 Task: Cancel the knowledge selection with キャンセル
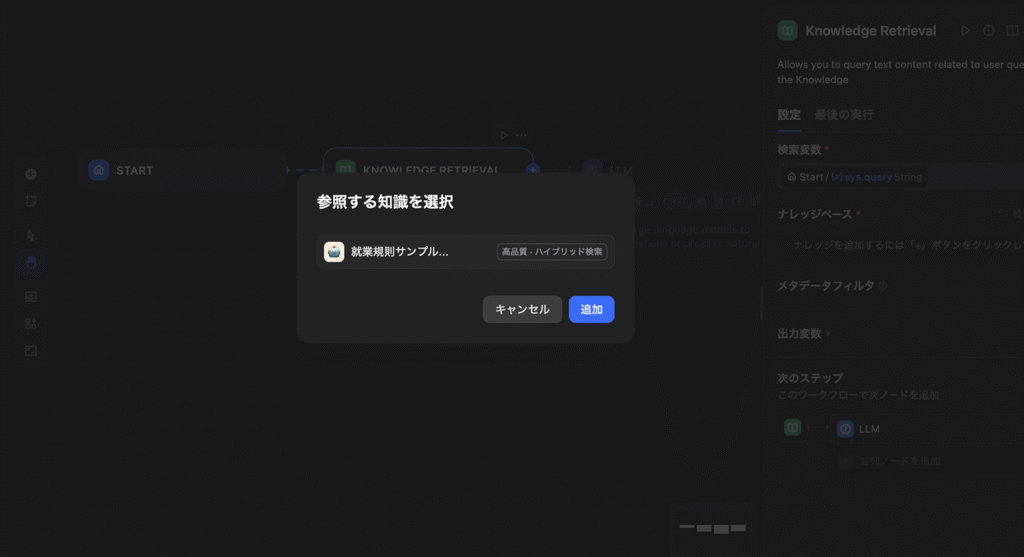[x=522, y=310]
